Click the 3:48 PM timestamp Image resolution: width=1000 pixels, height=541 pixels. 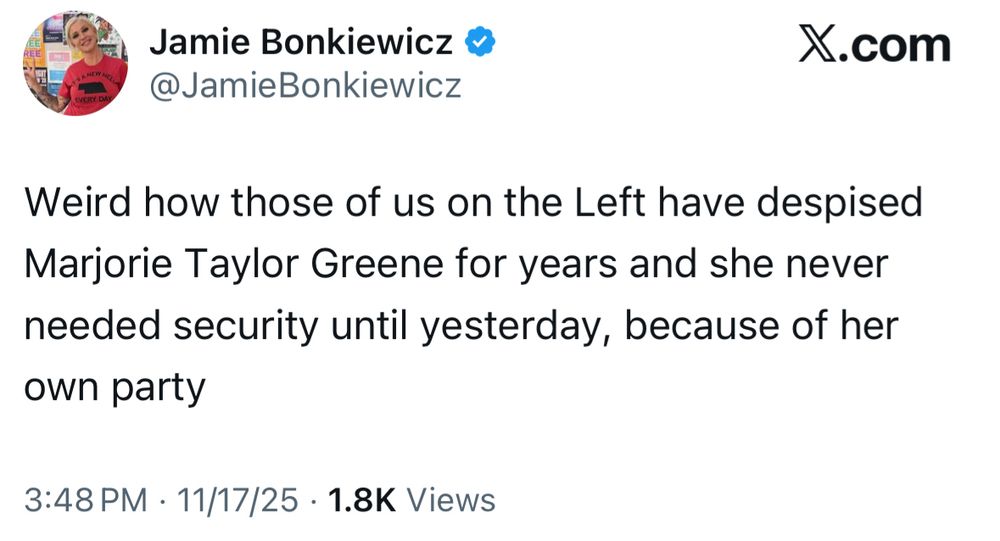(84, 498)
